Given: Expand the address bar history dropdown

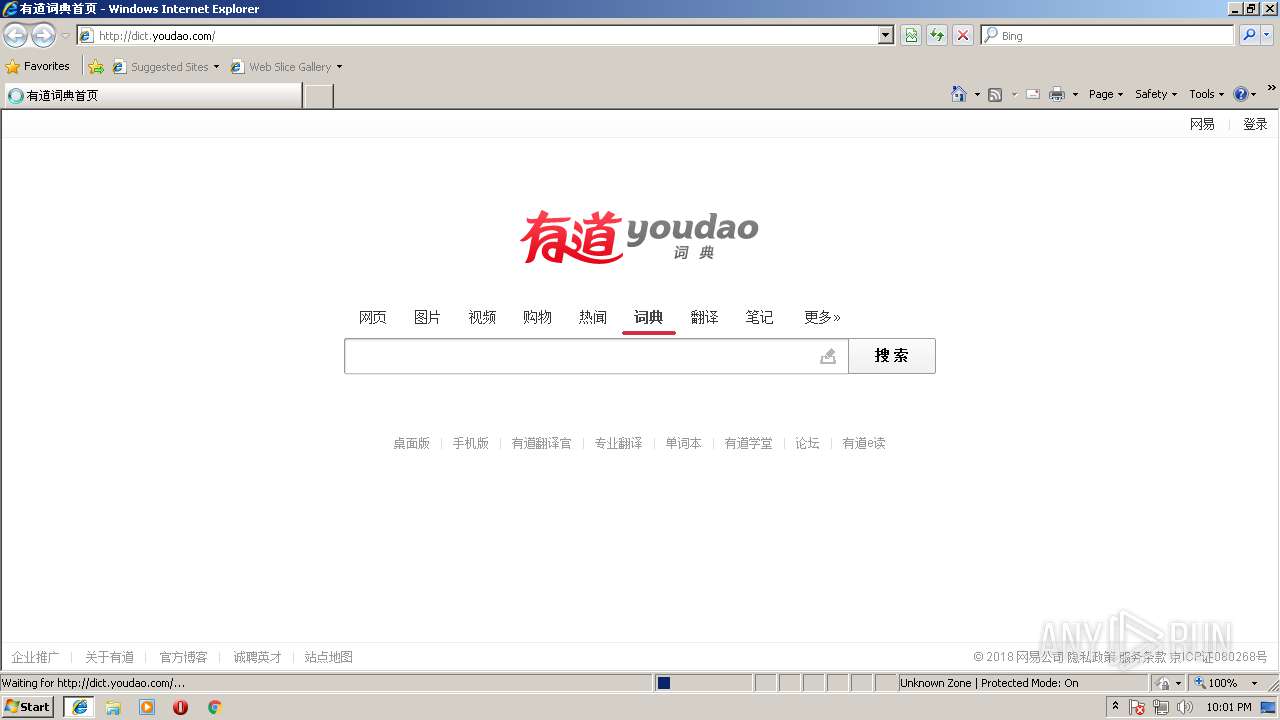Looking at the screenshot, I should [x=885, y=36].
